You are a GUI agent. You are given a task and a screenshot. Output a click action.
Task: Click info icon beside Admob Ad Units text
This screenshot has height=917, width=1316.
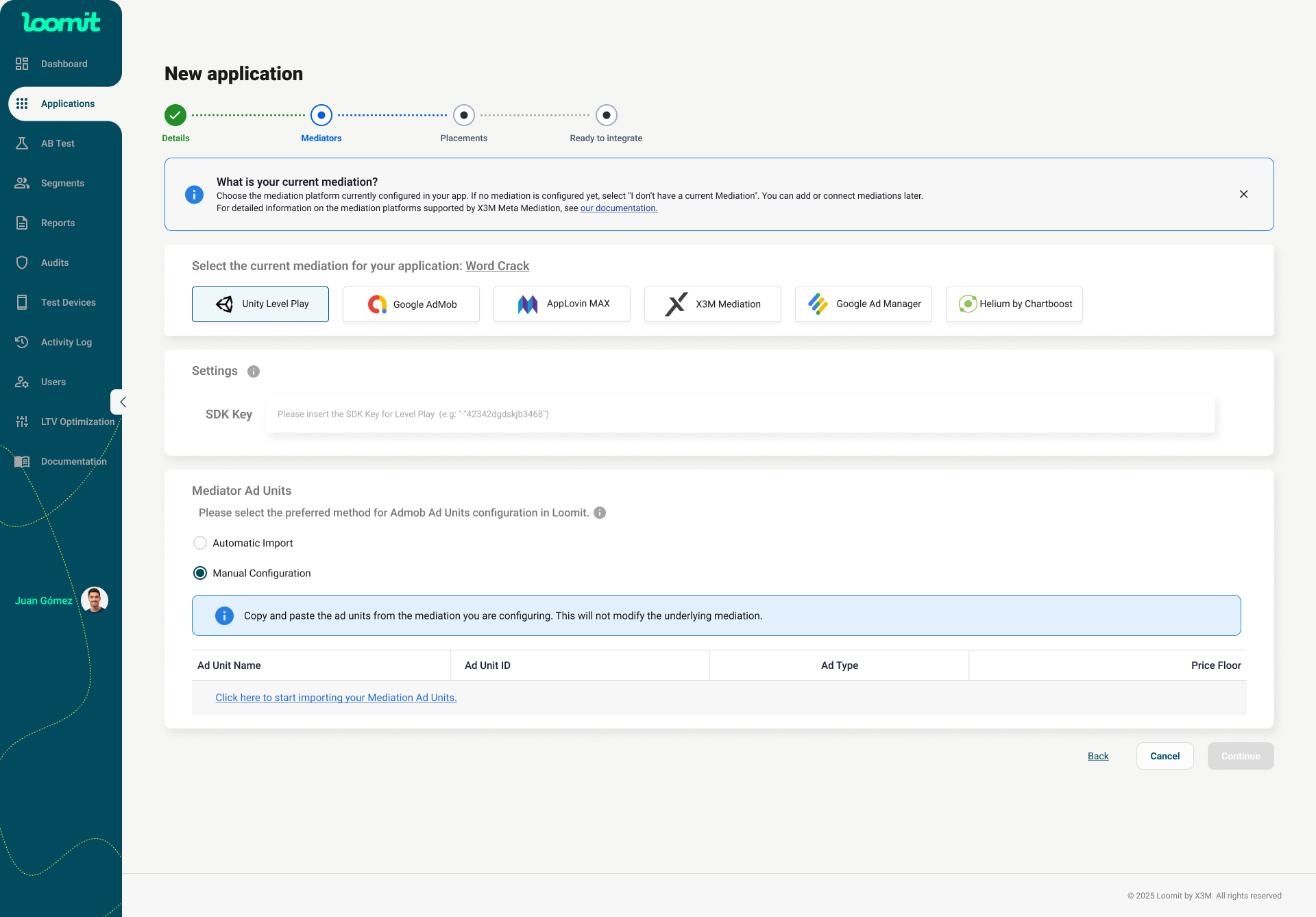pyautogui.click(x=600, y=513)
